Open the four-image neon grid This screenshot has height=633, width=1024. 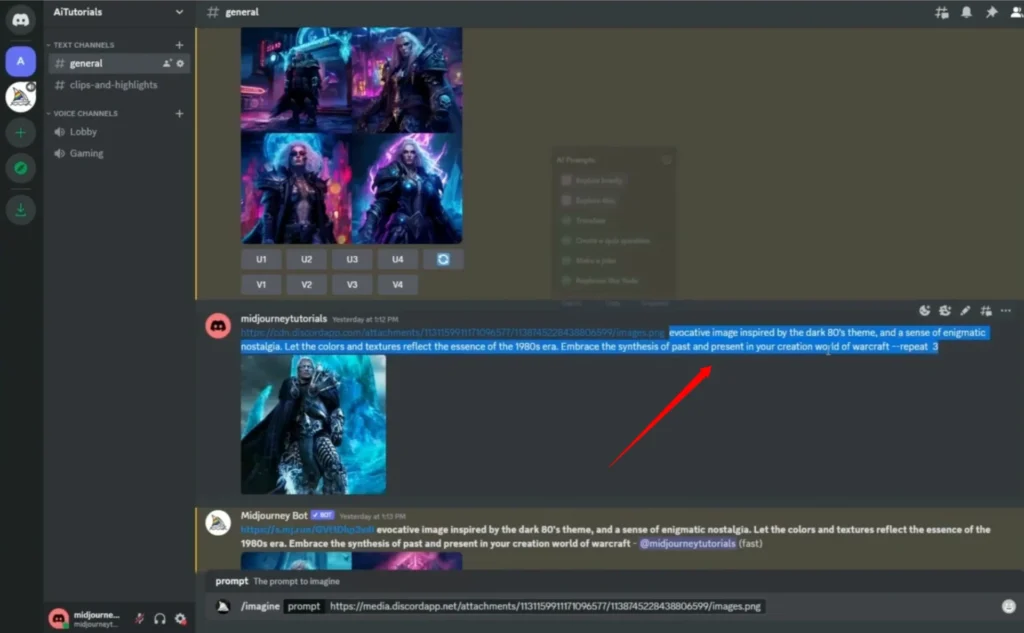pyautogui.click(x=351, y=135)
